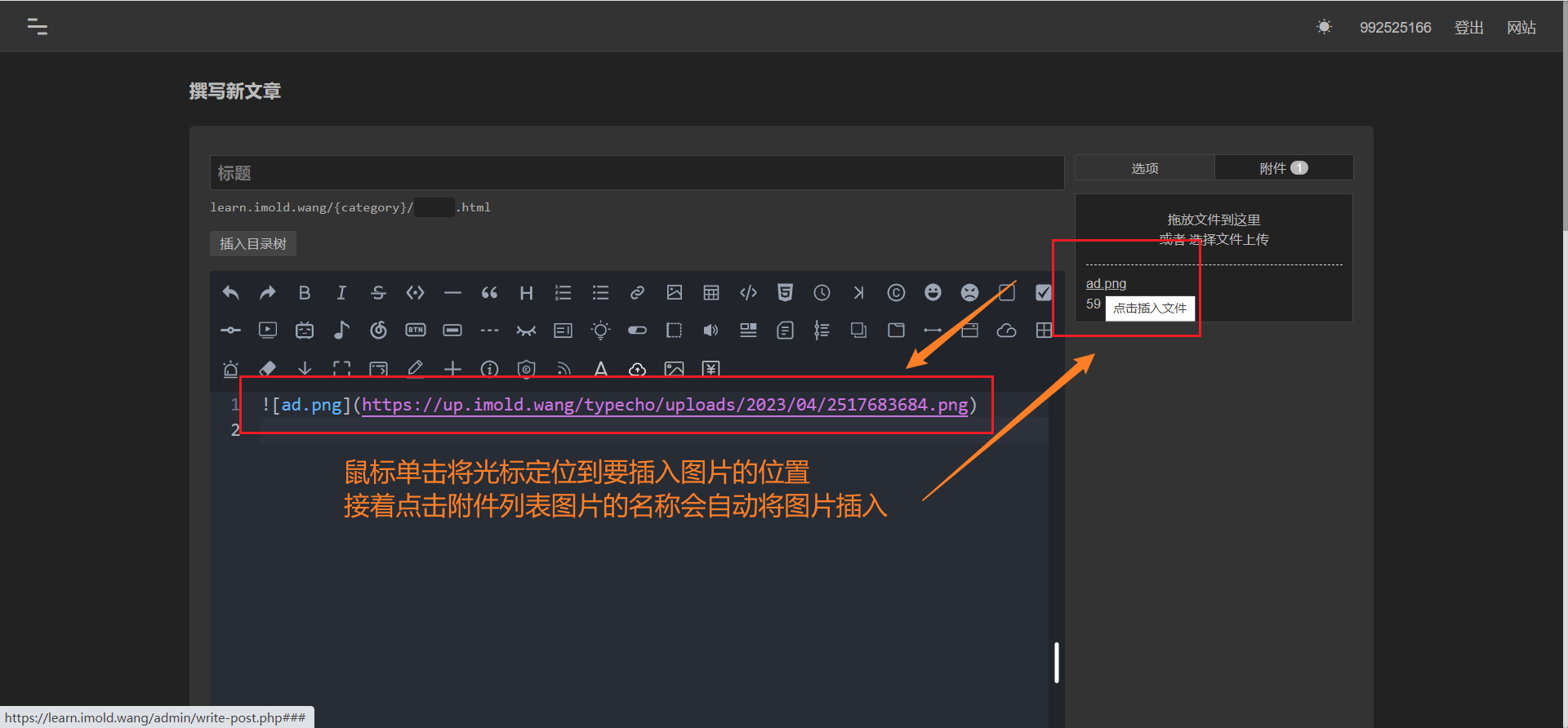Image resolution: width=1568 pixels, height=728 pixels.
Task: Insert video player with play screen icon
Action: pyautogui.click(x=267, y=330)
